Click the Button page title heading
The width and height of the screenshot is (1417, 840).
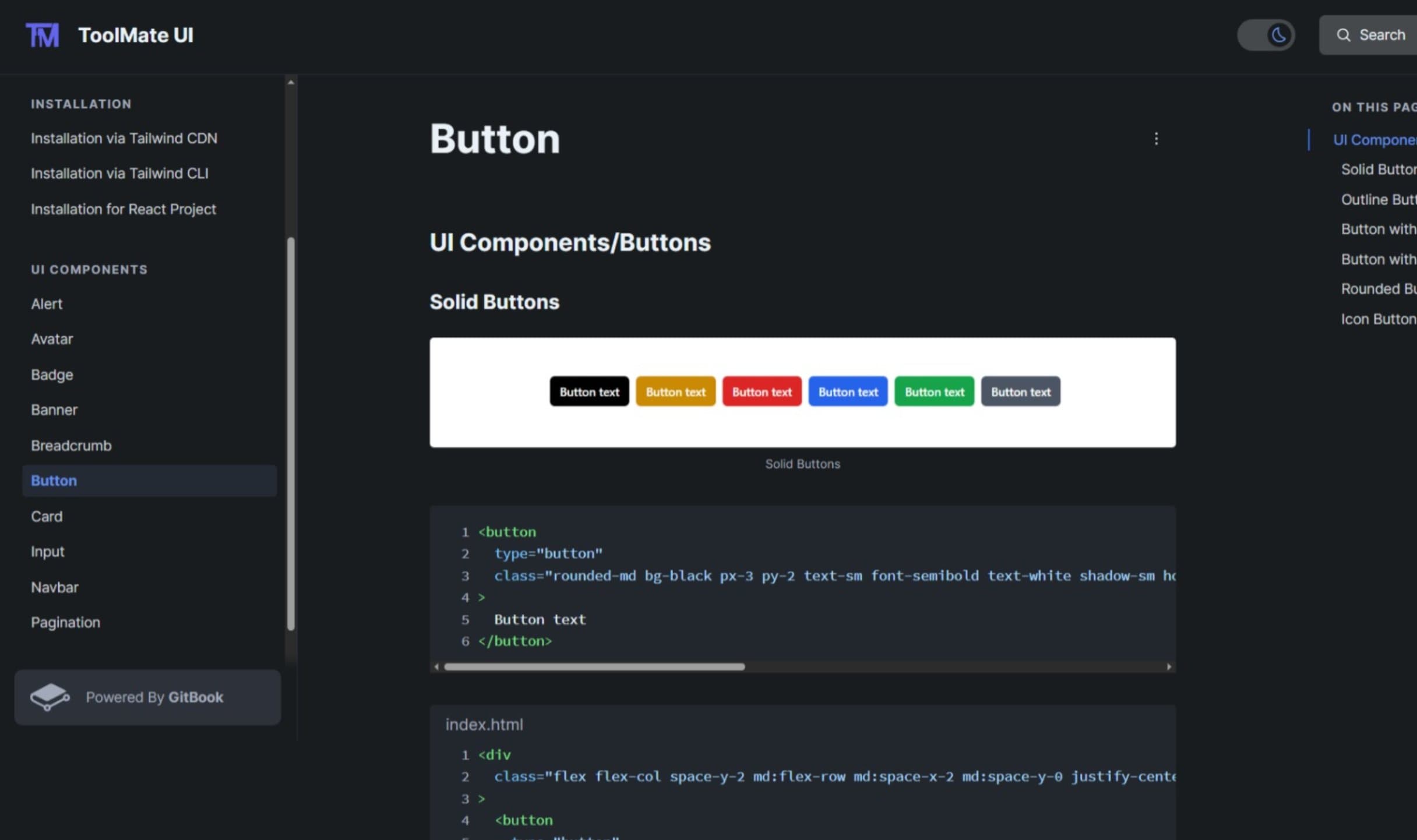click(495, 139)
